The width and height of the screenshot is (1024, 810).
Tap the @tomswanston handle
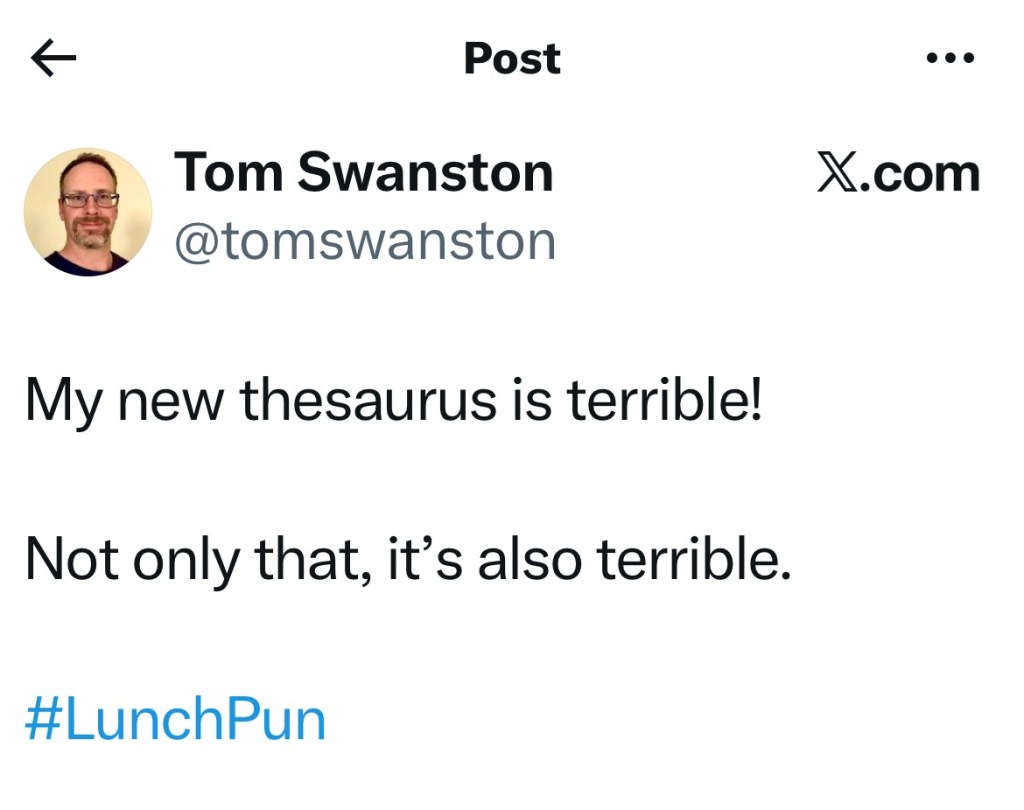click(365, 241)
